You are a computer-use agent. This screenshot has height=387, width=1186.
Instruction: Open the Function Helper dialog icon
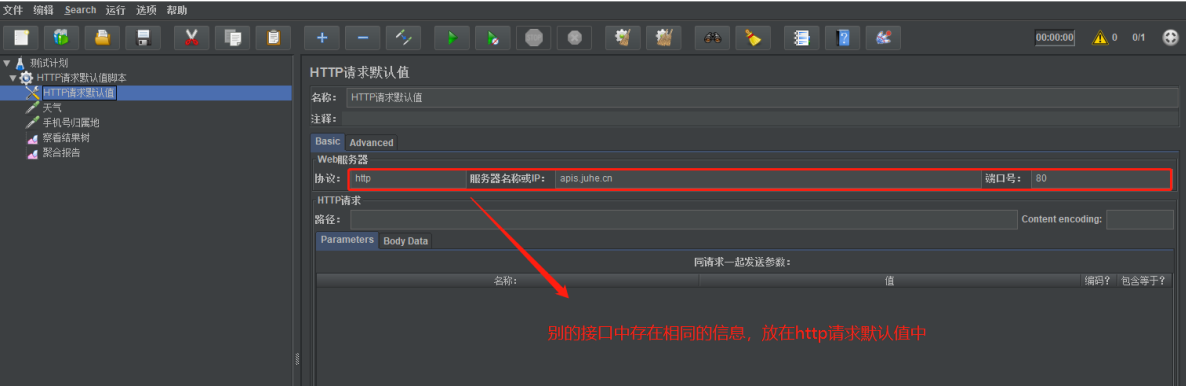click(x=801, y=37)
